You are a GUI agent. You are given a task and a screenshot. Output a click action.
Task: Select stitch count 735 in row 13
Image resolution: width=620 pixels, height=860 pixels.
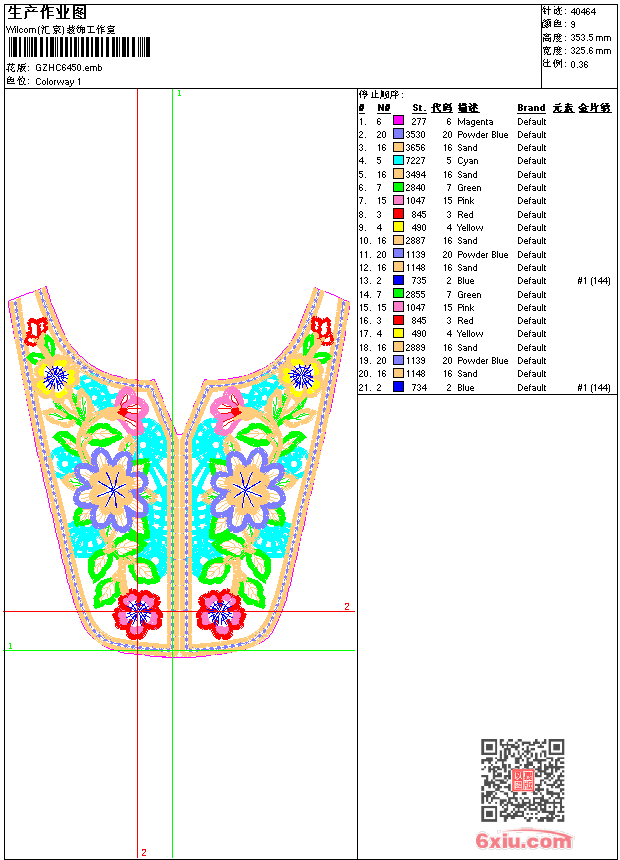(419, 281)
